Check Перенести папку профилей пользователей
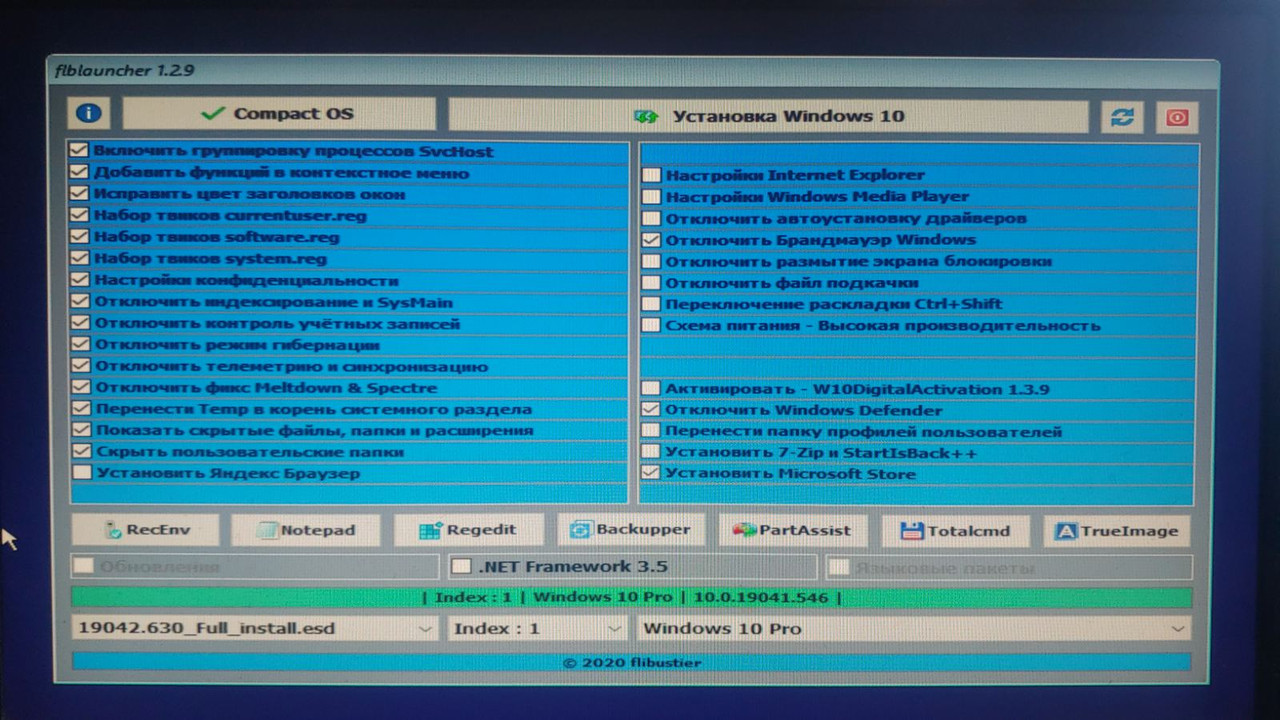Viewport: 1280px width, 720px height. click(x=651, y=431)
